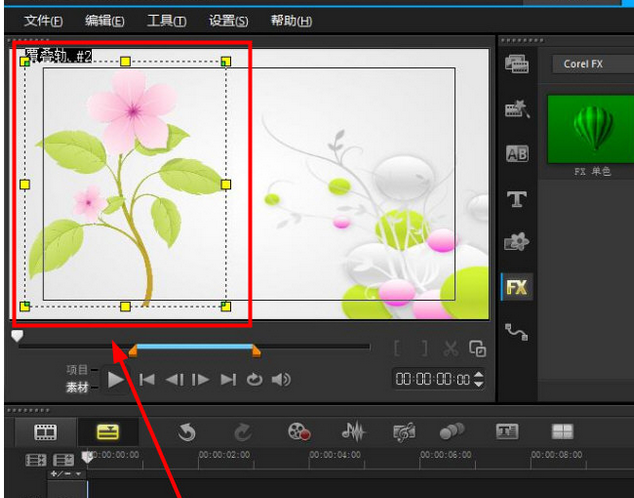Click the Redo arrow
This screenshot has width=634, height=498.
pyautogui.click(x=243, y=432)
